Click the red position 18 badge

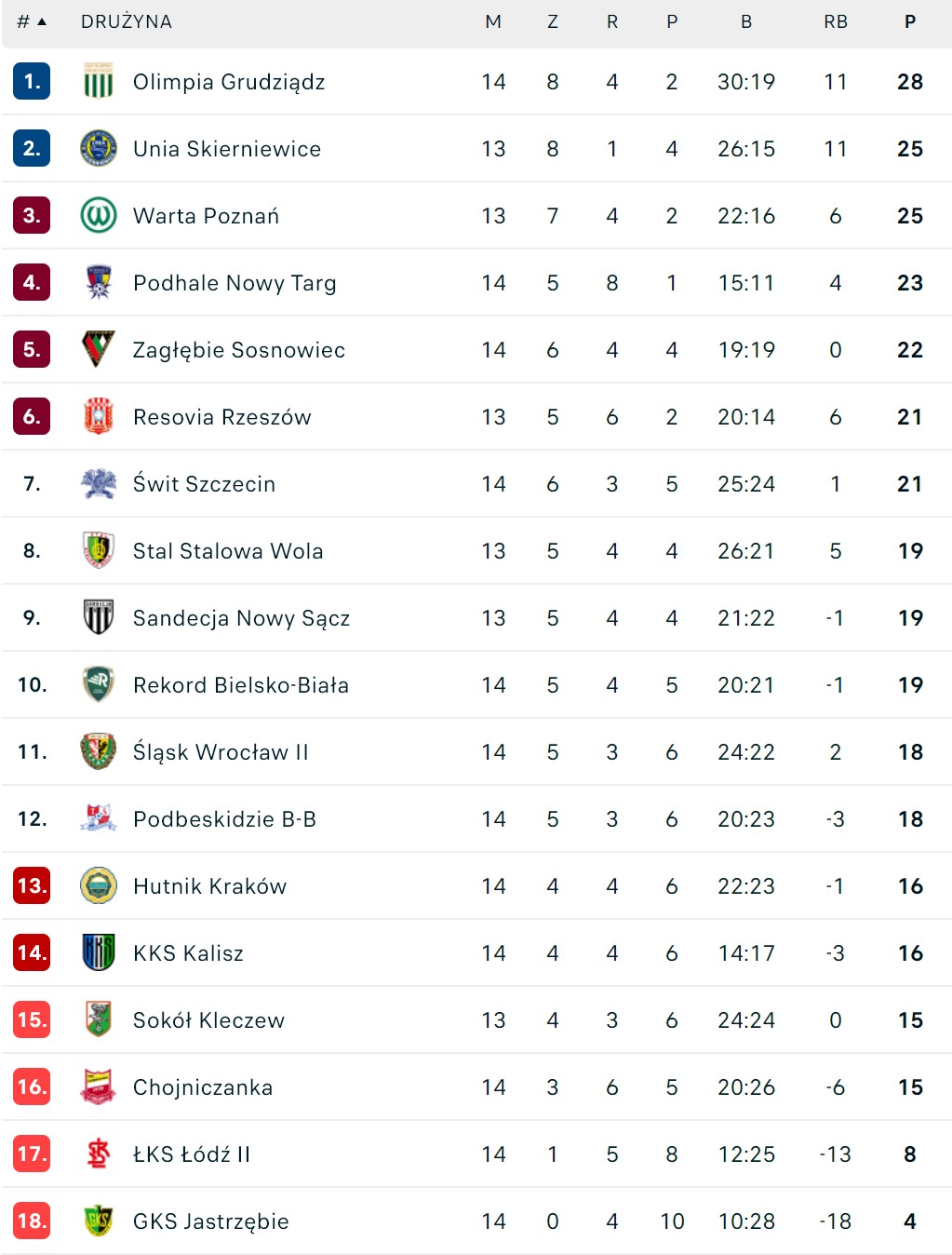pos(32,1221)
